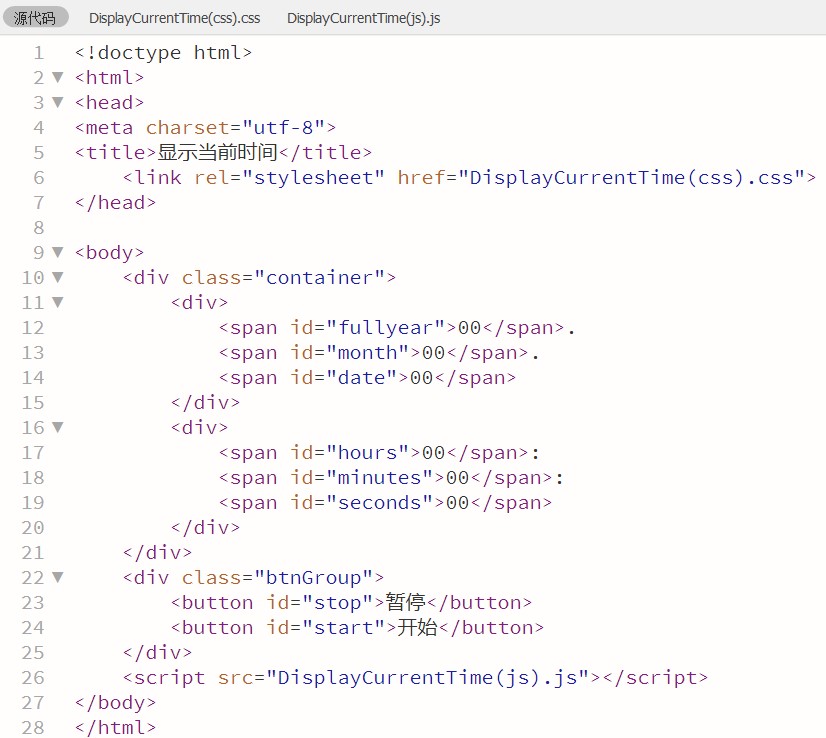Collapse the body tag on line 9
This screenshot has width=826, height=738.
[x=58, y=252]
